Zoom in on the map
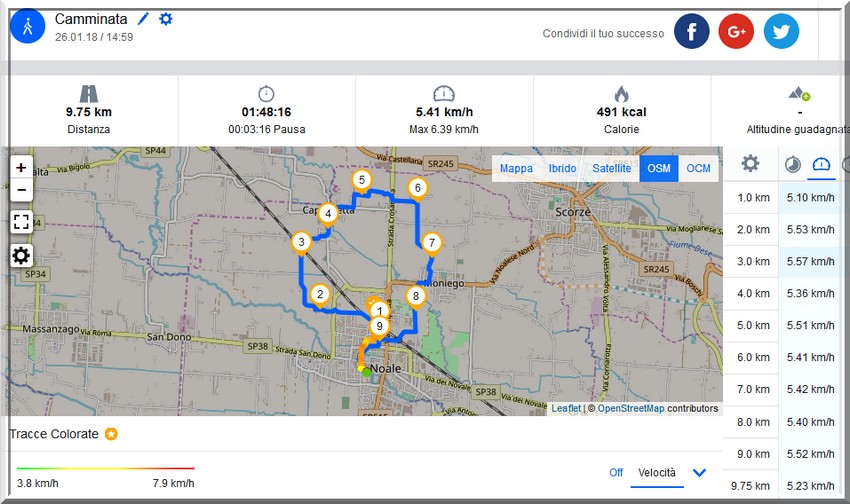850x504 pixels. click(21, 167)
